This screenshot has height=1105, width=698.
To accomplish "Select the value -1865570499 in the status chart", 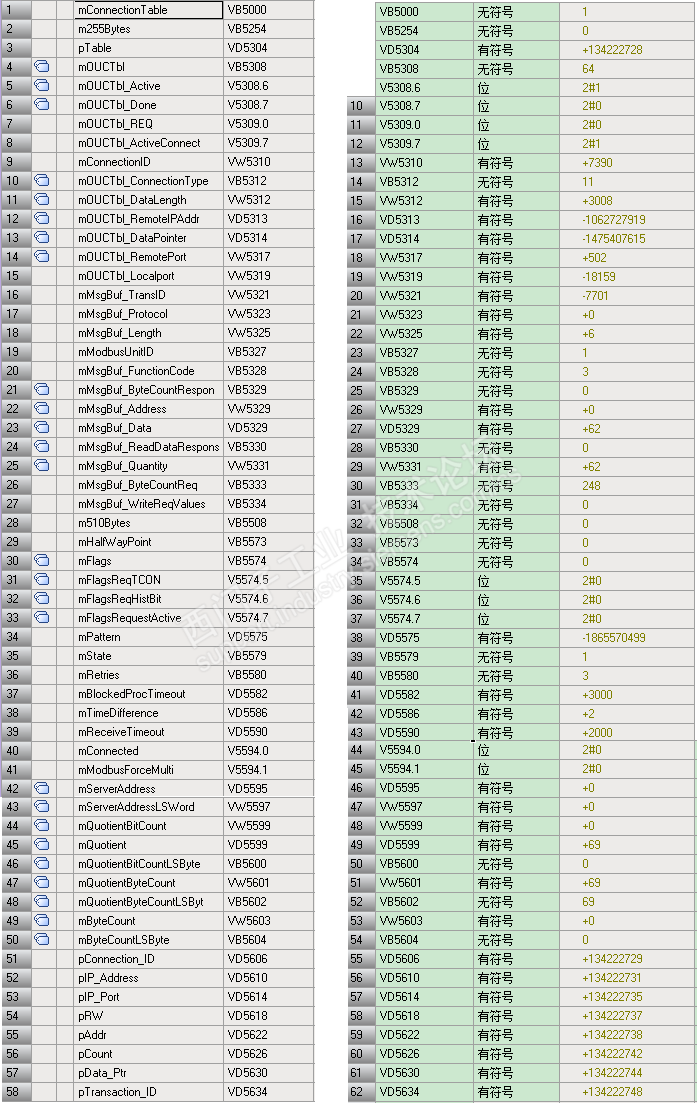I will (x=613, y=638).
